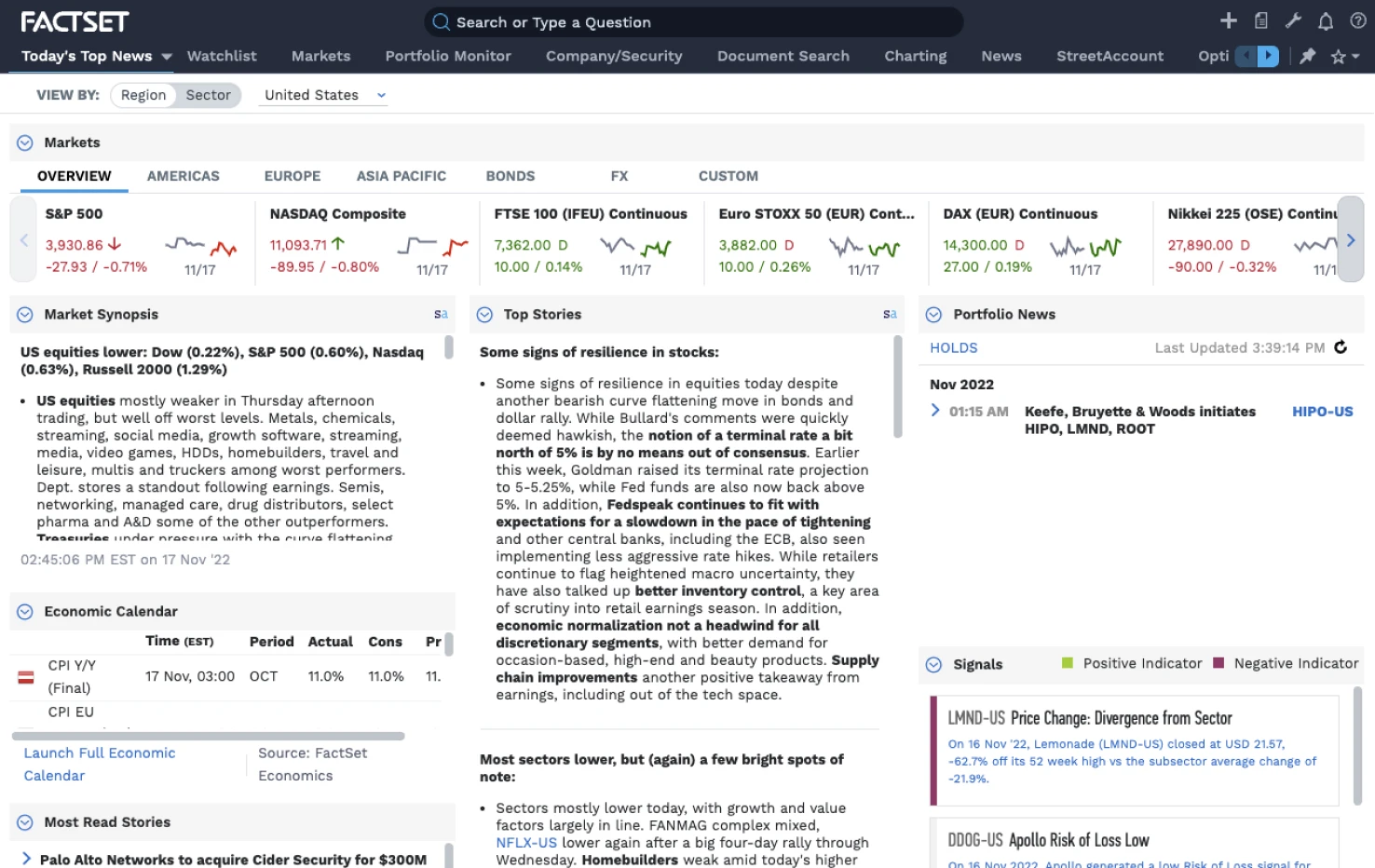Screen dimensions: 1375x868
Task: Switch to the Markets top tab
Action: coord(321,56)
